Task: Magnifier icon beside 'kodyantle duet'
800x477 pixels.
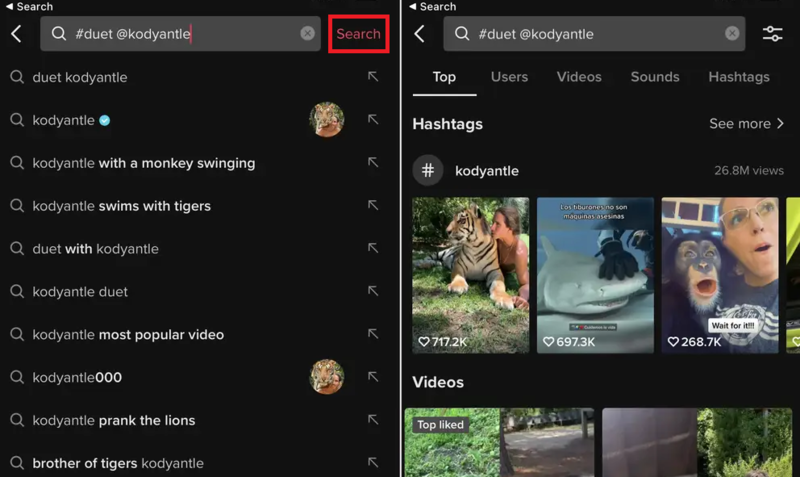Action: 17,291
